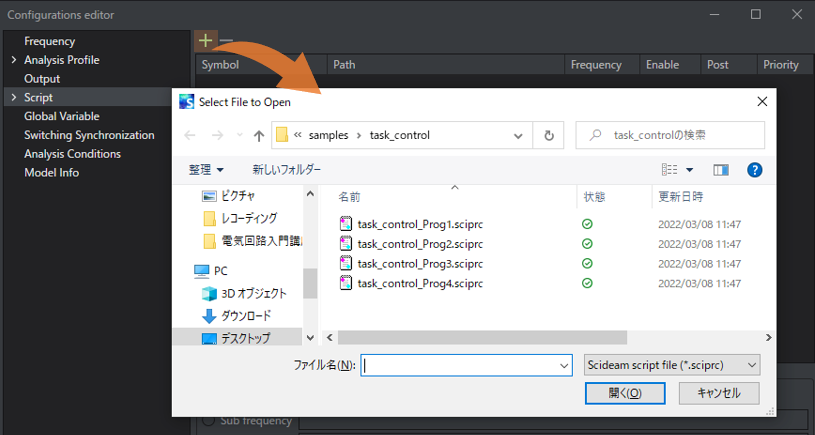Open view options dropdown arrow

tap(690, 170)
